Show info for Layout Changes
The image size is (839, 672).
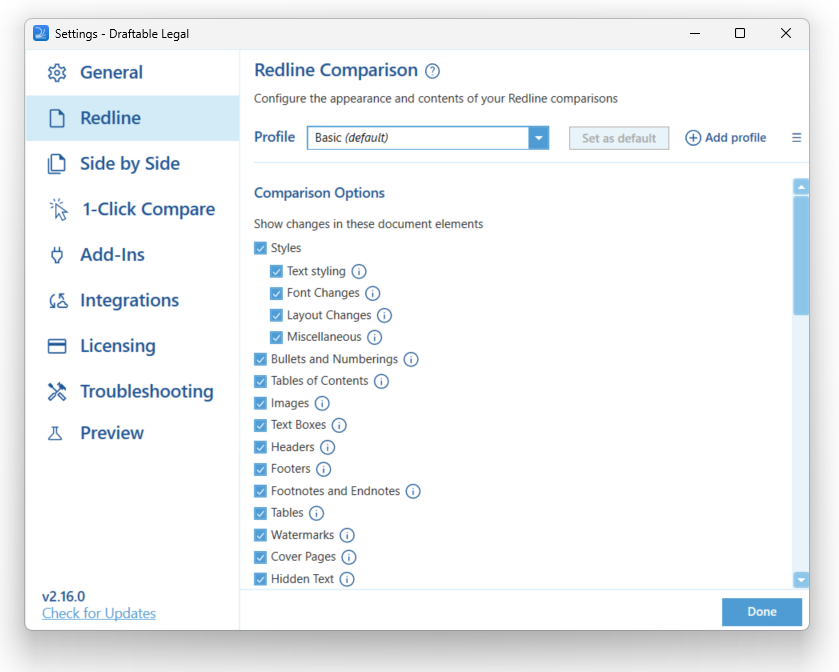384,316
